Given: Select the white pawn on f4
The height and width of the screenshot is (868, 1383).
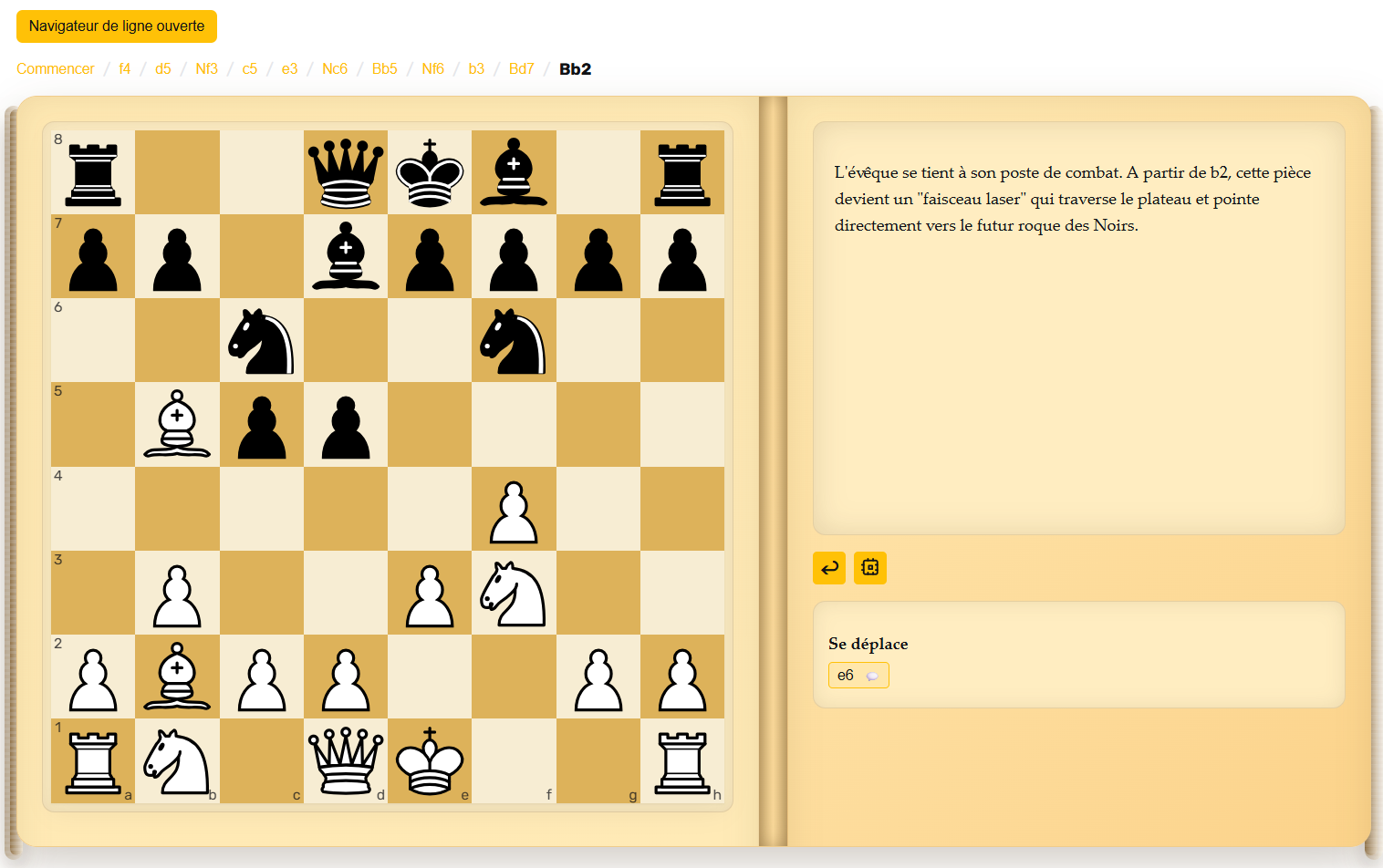Looking at the screenshot, I should click(514, 509).
